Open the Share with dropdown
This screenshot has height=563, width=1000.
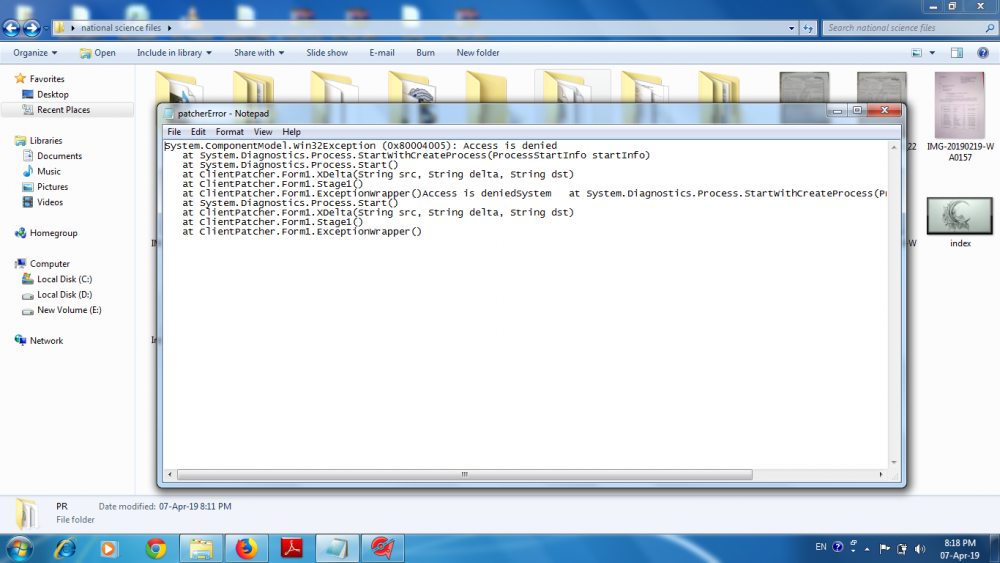point(259,53)
